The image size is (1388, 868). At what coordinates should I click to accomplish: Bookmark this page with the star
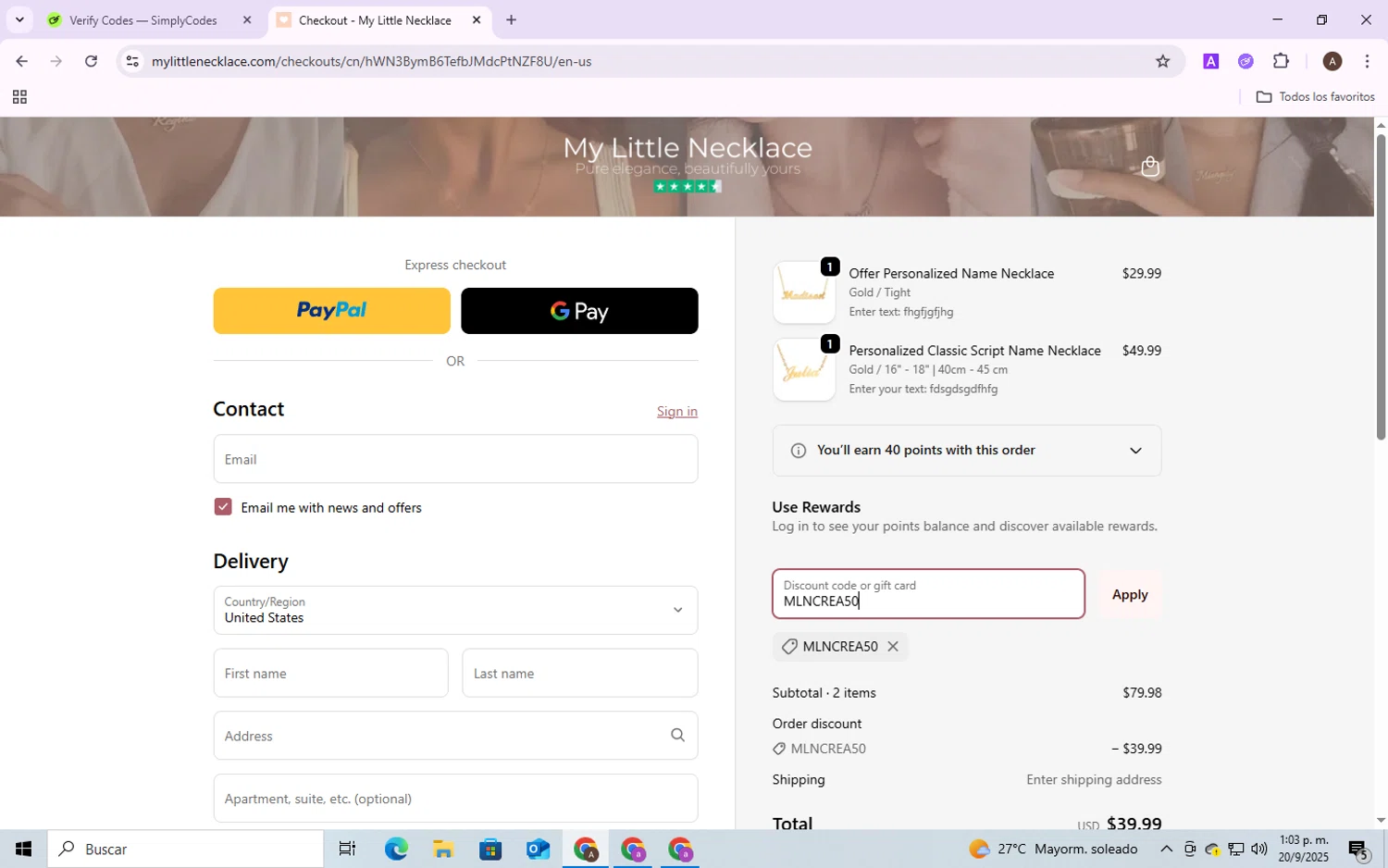tap(1163, 61)
